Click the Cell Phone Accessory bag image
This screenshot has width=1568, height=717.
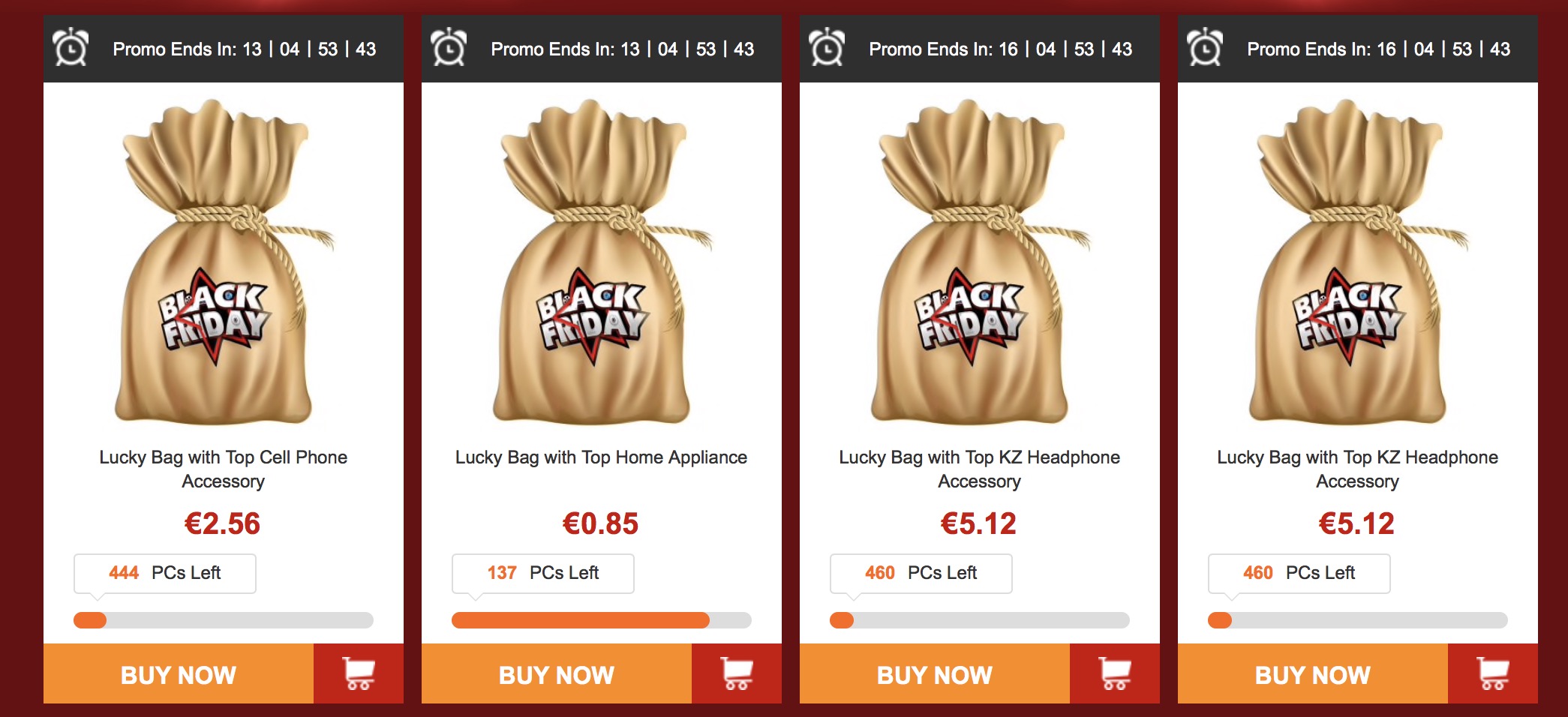[224, 261]
